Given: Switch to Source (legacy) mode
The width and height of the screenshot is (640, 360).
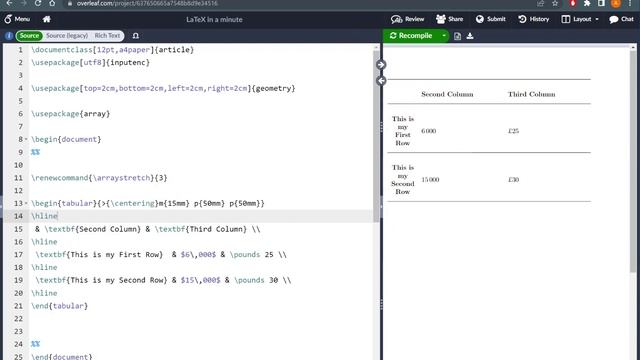Looking at the screenshot, I should (67, 36).
